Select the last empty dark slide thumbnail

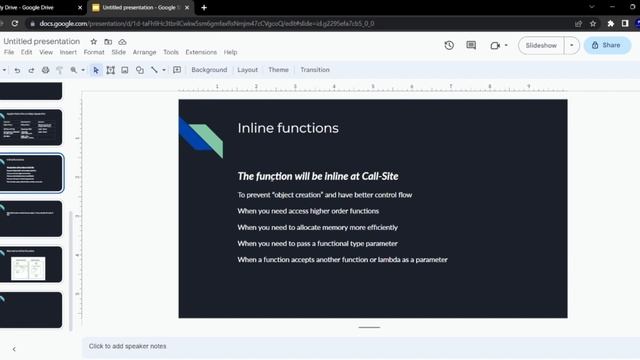31,310
